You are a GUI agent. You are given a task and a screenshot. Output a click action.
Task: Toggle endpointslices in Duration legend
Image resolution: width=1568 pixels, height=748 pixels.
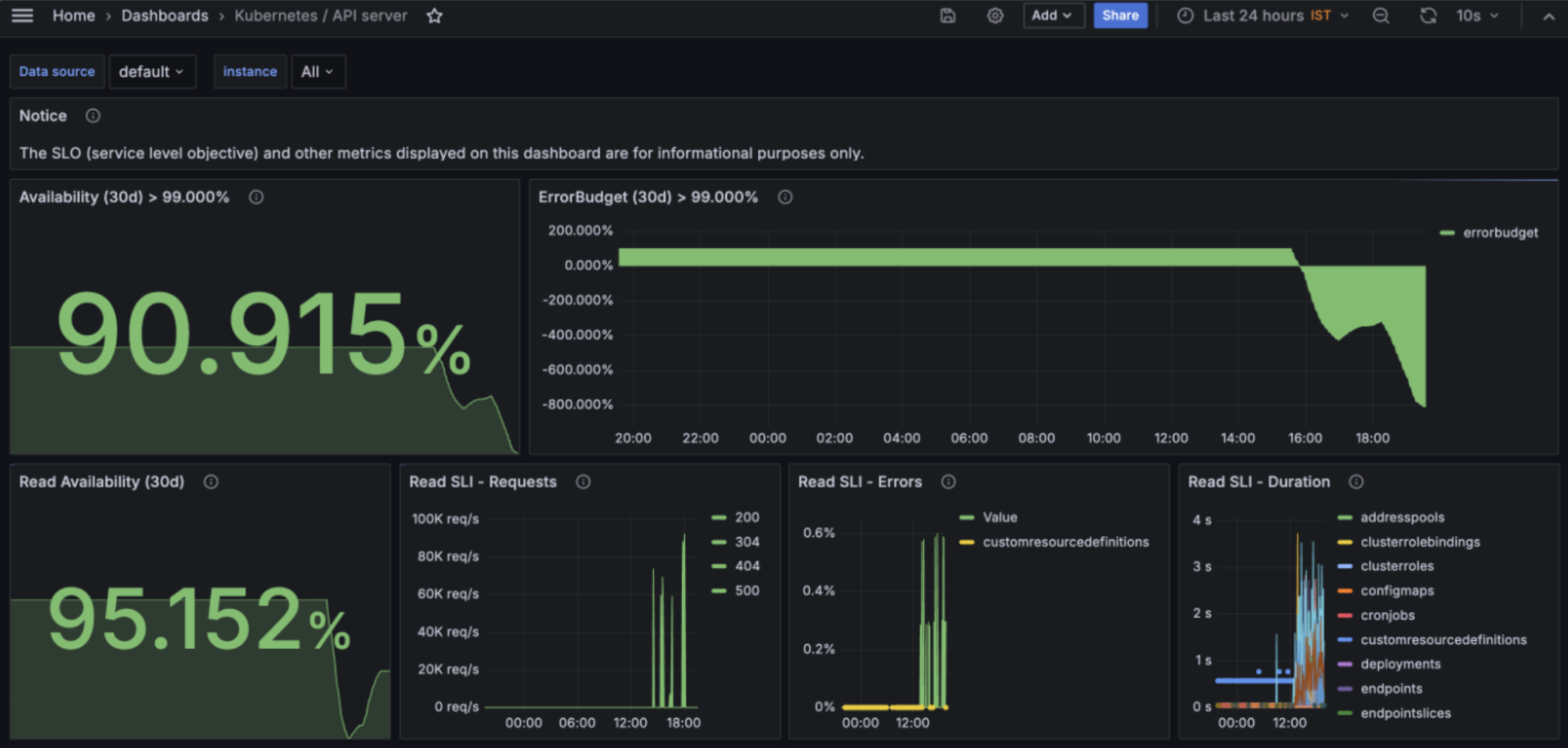pos(1405,713)
